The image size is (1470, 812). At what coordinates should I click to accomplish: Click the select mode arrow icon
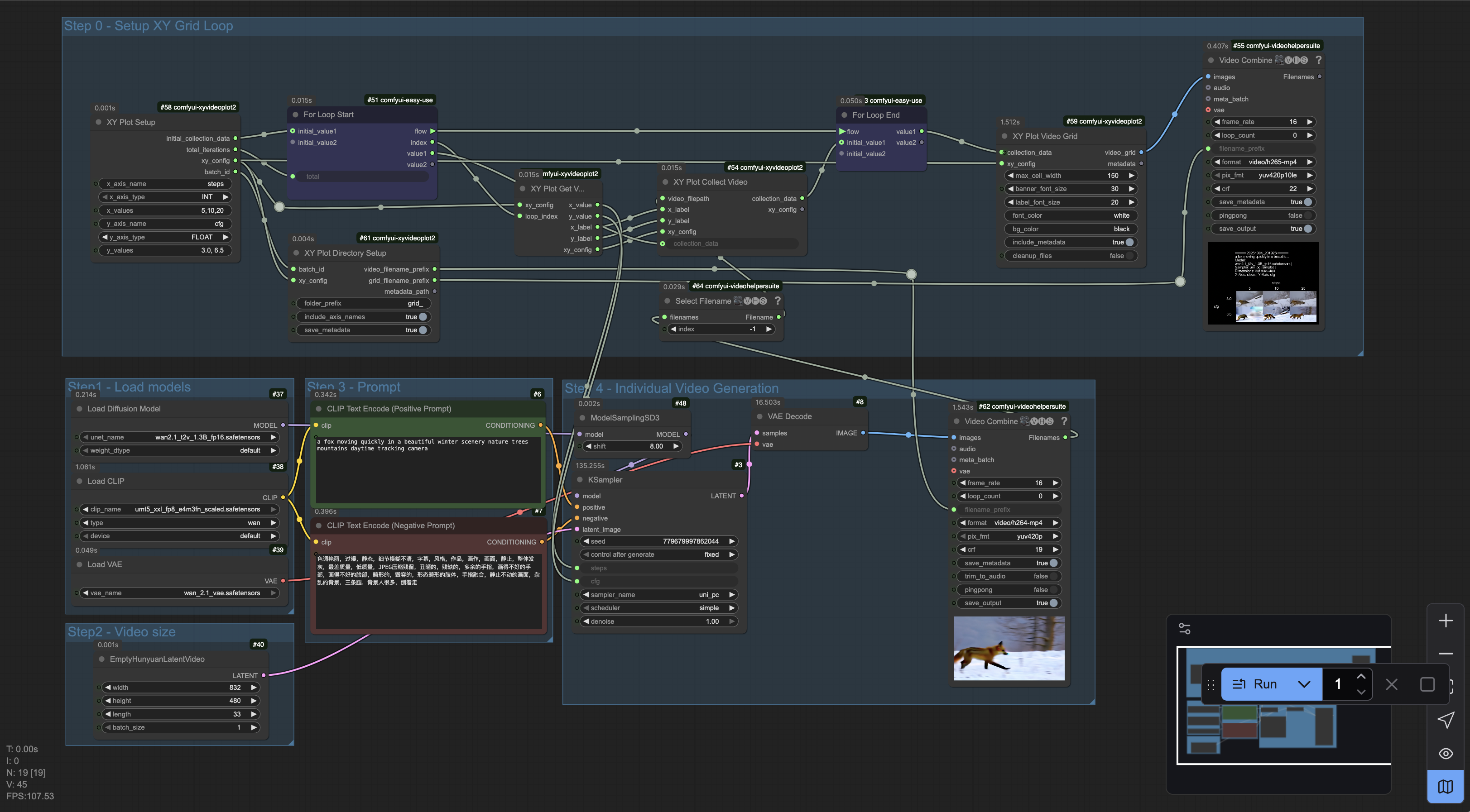1446,720
